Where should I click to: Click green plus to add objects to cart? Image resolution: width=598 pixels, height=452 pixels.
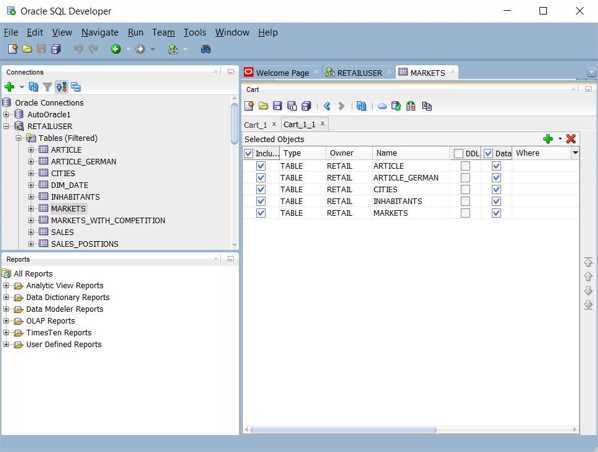click(x=548, y=139)
